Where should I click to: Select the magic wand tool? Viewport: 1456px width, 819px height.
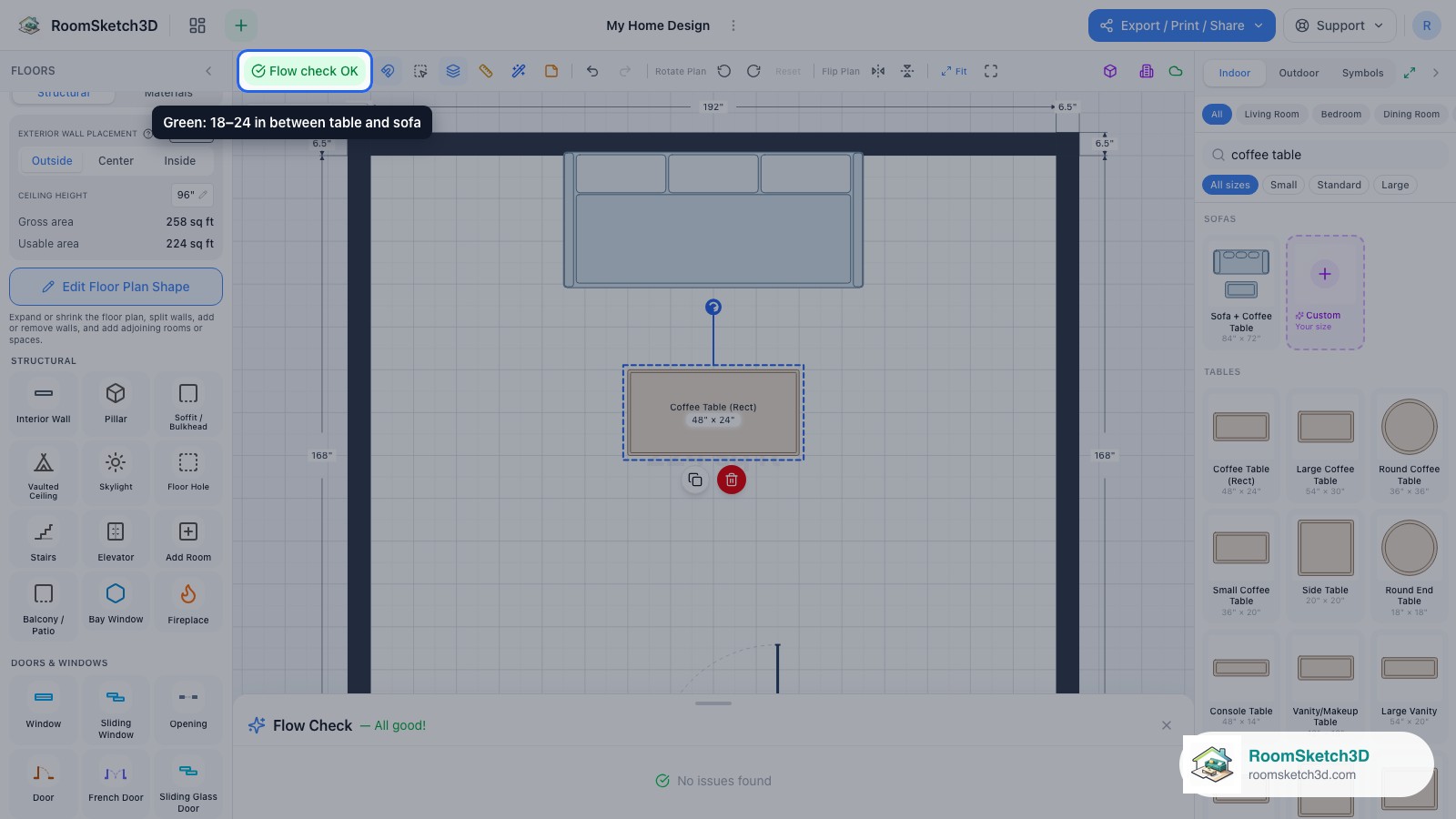[x=519, y=71]
